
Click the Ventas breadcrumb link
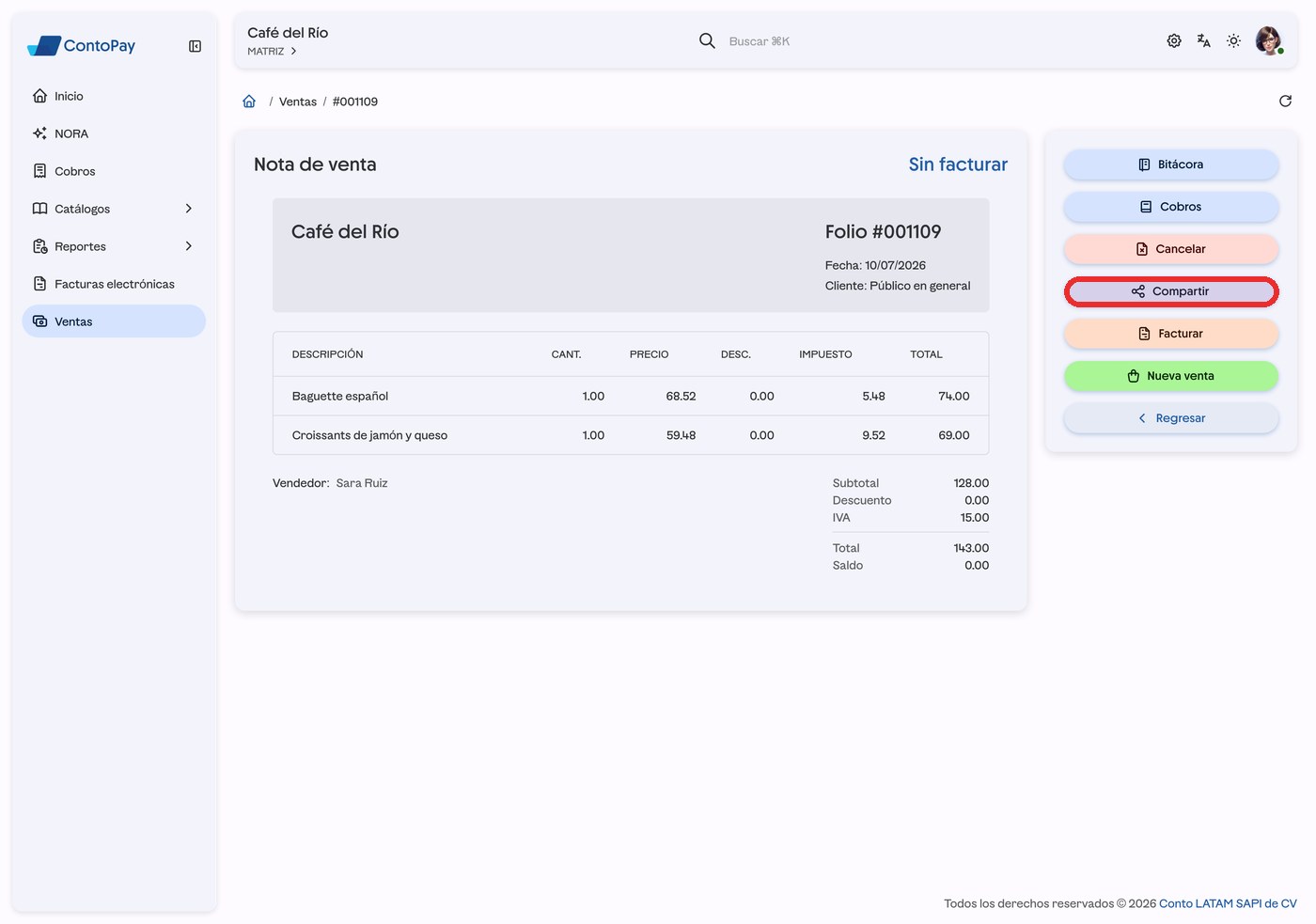pos(298,102)
